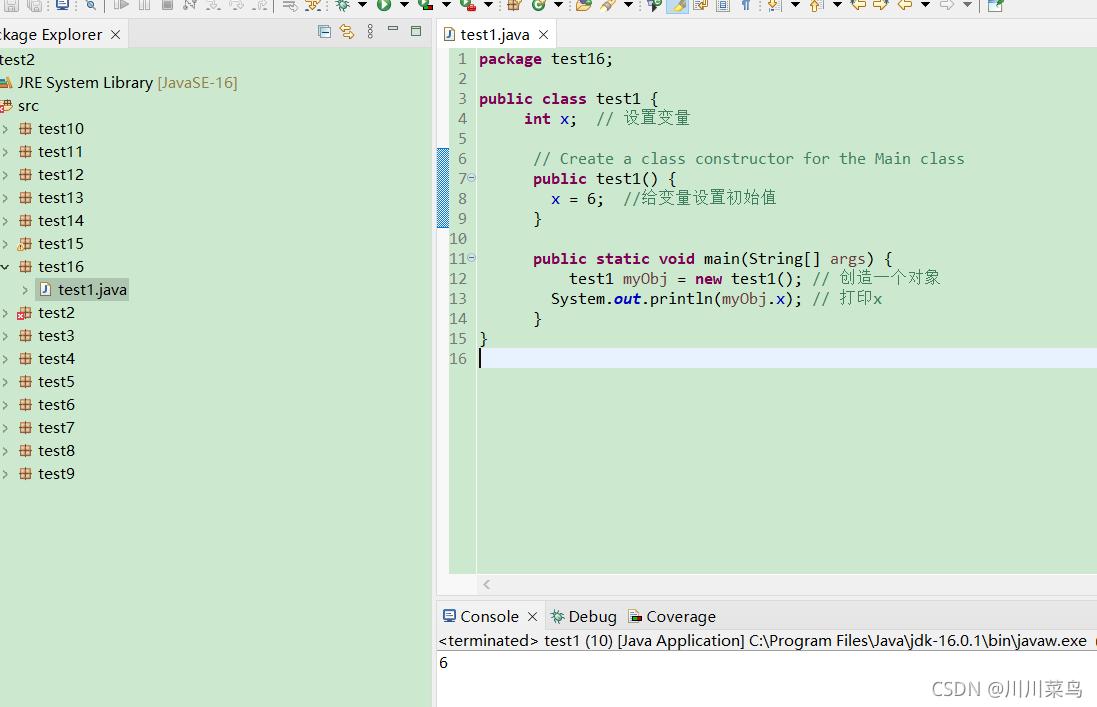Image resolution: width=1097 pixels, height=707 pixels.
Task: Click the Search flashlight toolbar icon
Action: pyautogui.click(x=607, y=5)
